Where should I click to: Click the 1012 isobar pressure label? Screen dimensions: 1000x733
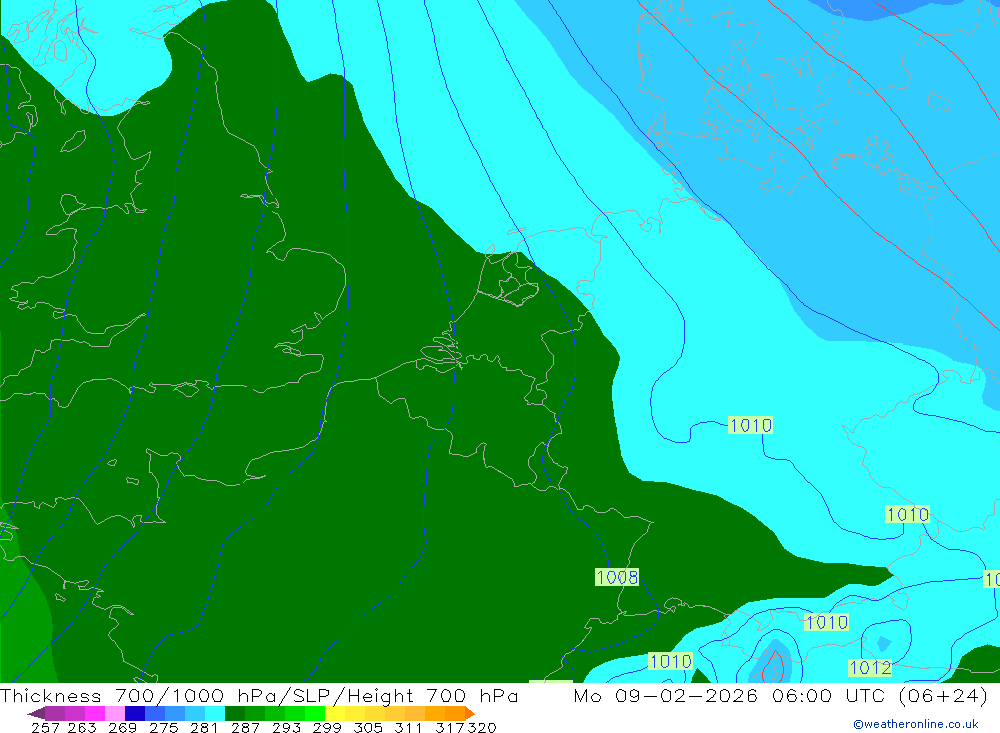click(x=870, y=668)
